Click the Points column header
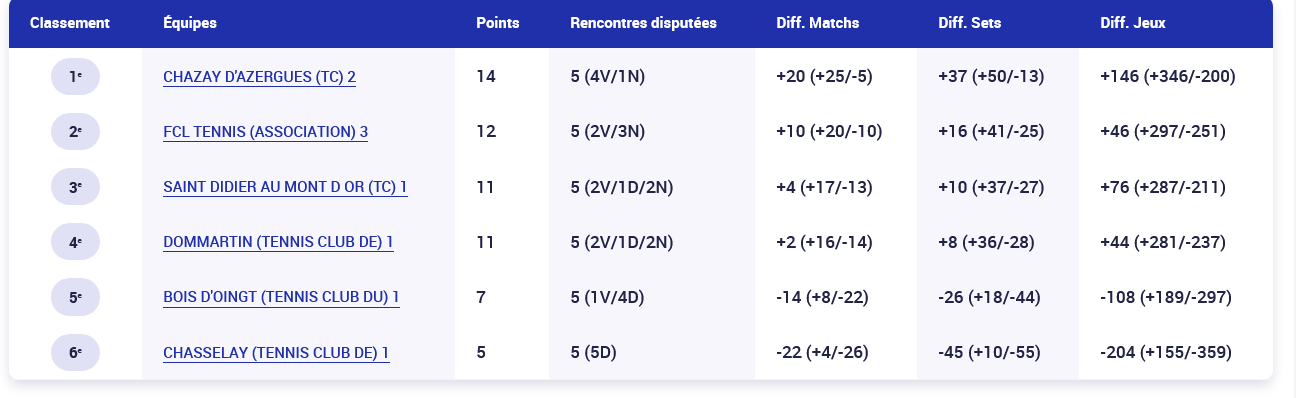The height and width of the screenshot is (398, 1296). tap(497, 22)
